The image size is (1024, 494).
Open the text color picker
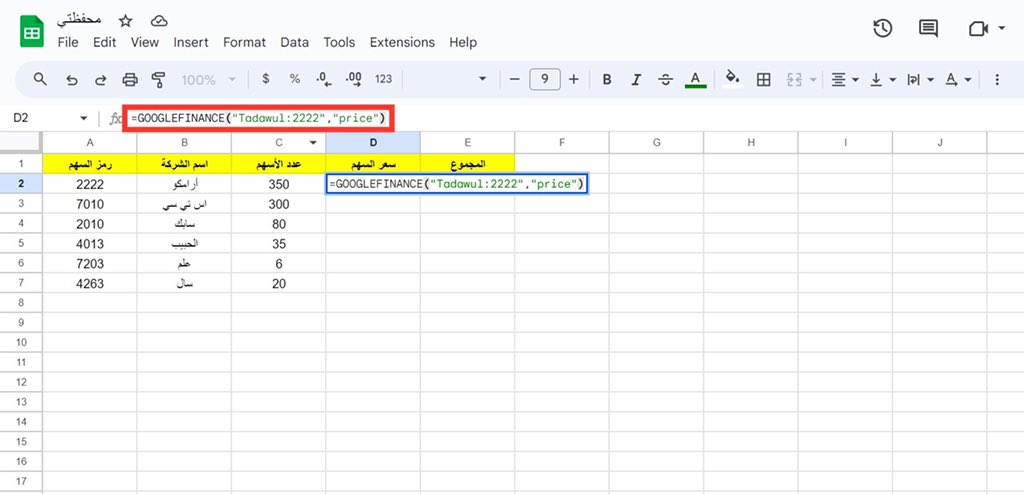tap(696, 80)
